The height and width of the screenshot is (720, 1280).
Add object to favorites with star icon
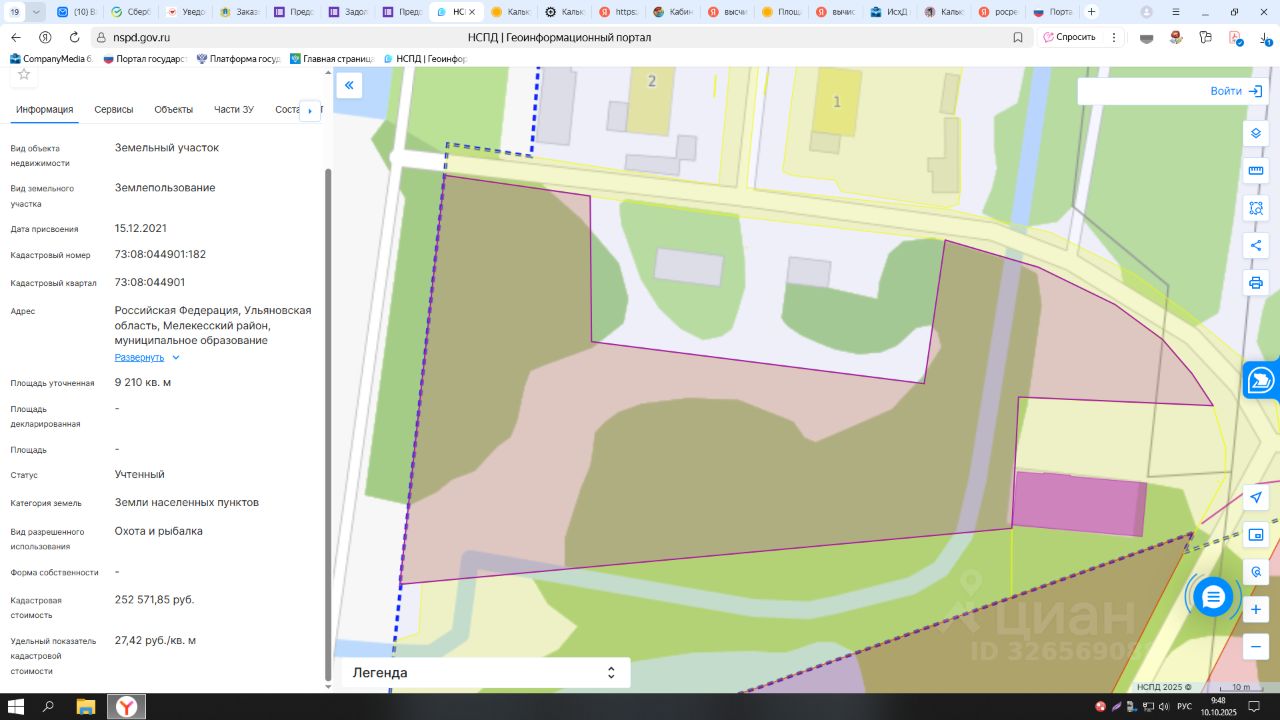(24, 74)
